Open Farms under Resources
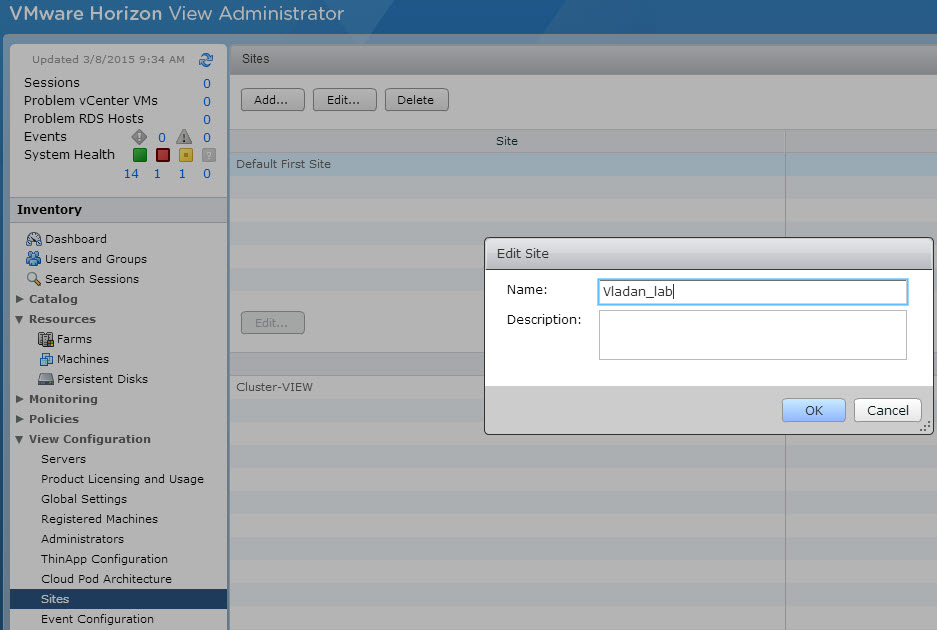The width and height of the screenshot is (937, 630). 74,339
